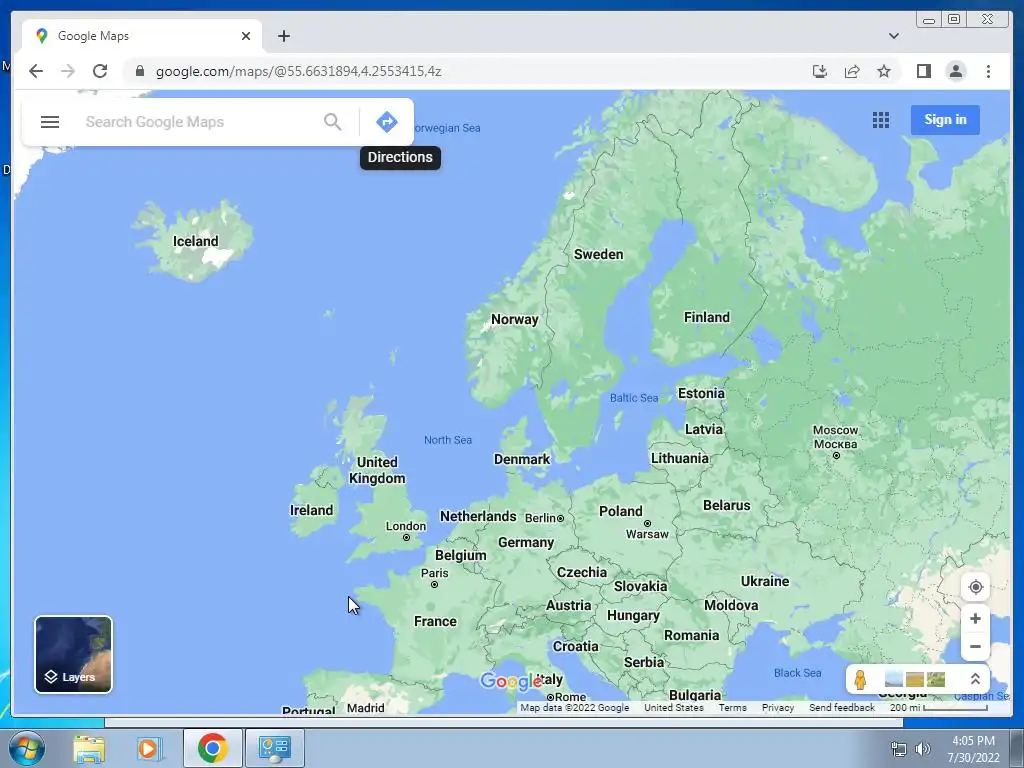This screenshot has height=768, width=1024.
Task: Install the Google Maps app icon
Action: [x=820, y=71]
